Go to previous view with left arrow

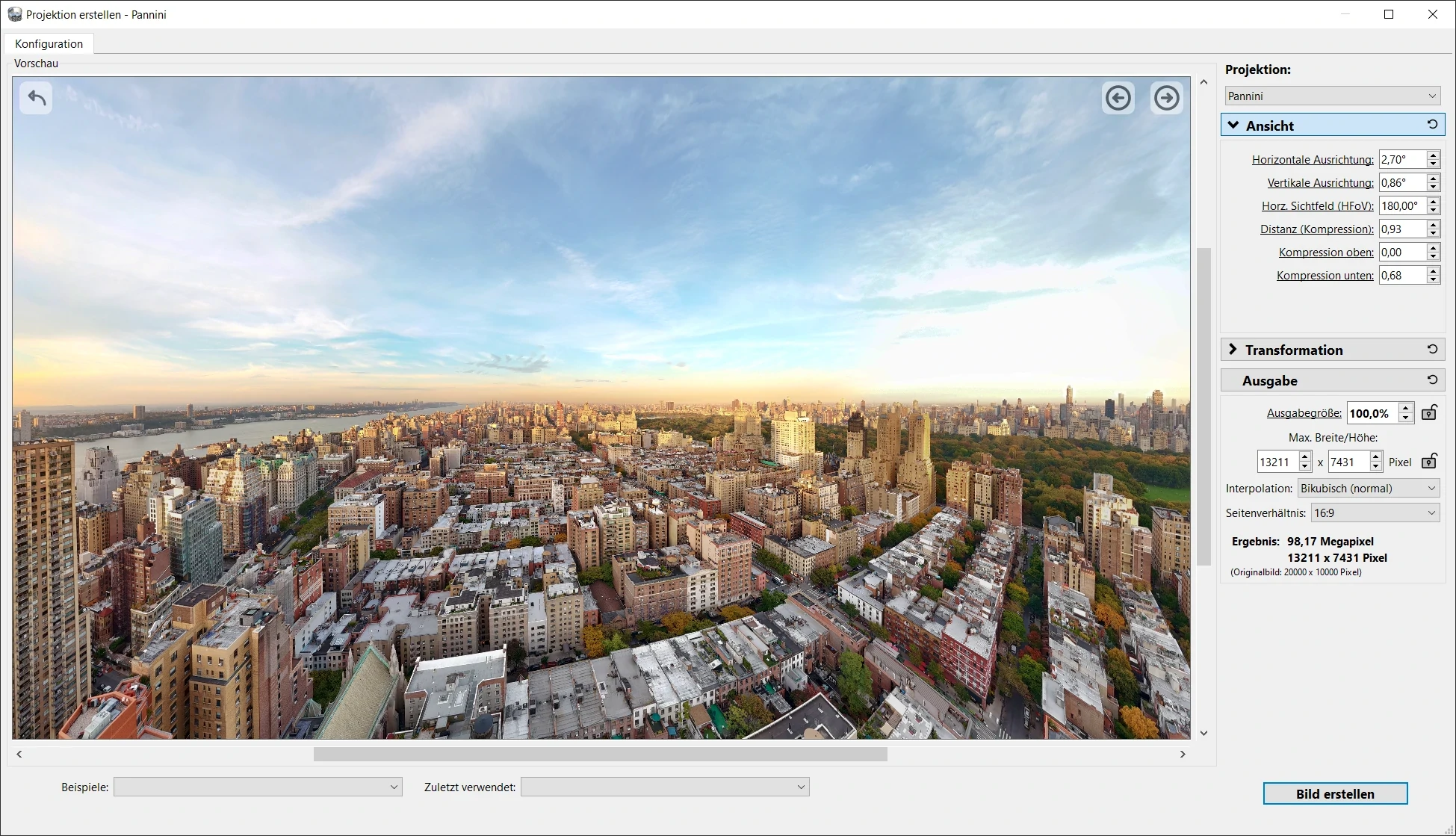point(1118,98)
